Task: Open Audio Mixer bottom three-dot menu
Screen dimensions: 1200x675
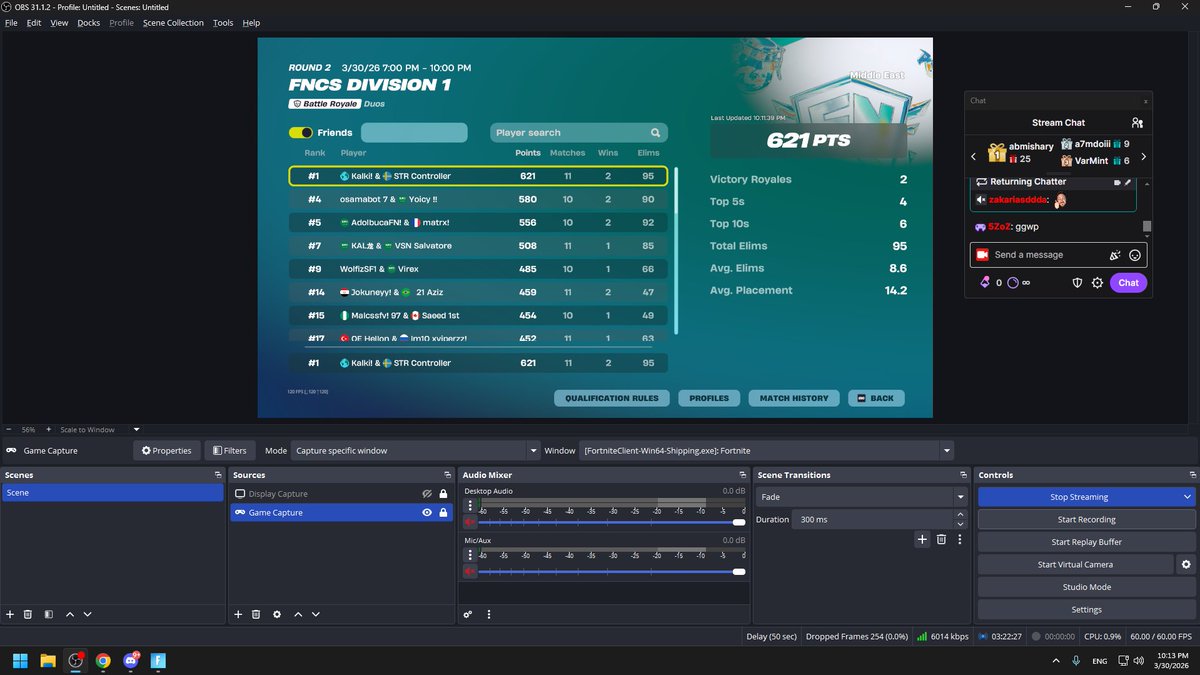Action: pos(489,614)
